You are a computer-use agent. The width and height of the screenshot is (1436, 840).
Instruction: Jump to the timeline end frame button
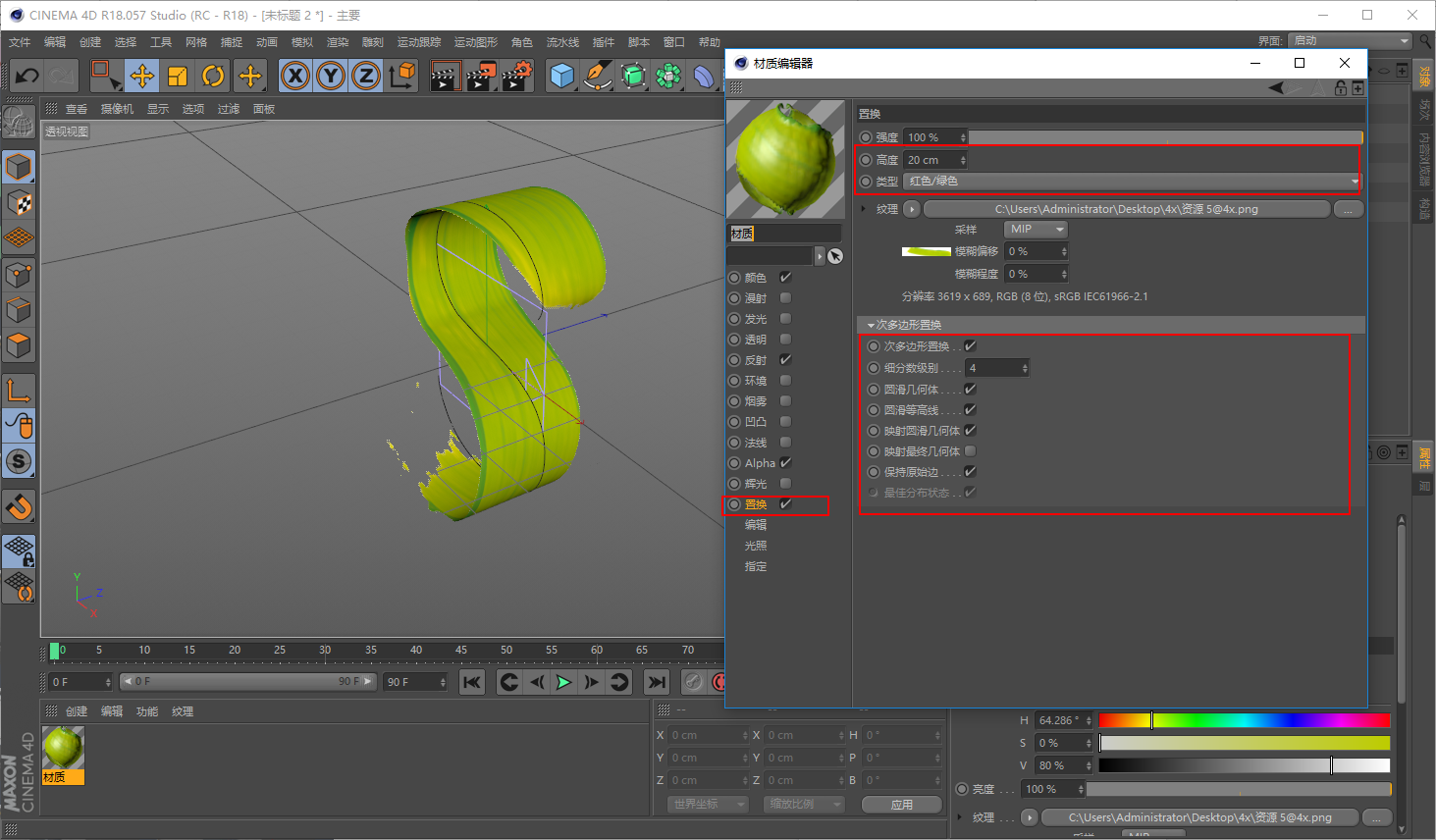pos(657,682)
